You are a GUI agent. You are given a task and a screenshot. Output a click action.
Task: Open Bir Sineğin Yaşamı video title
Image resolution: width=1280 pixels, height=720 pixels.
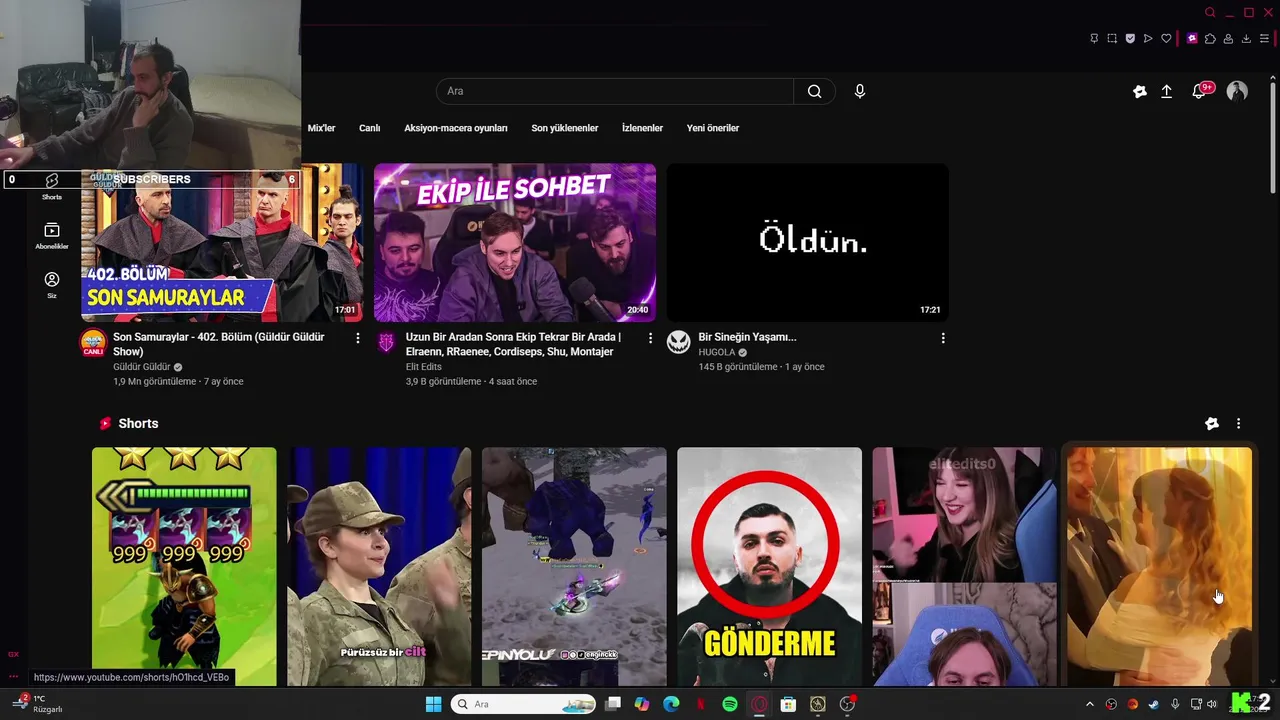(747, 337)
